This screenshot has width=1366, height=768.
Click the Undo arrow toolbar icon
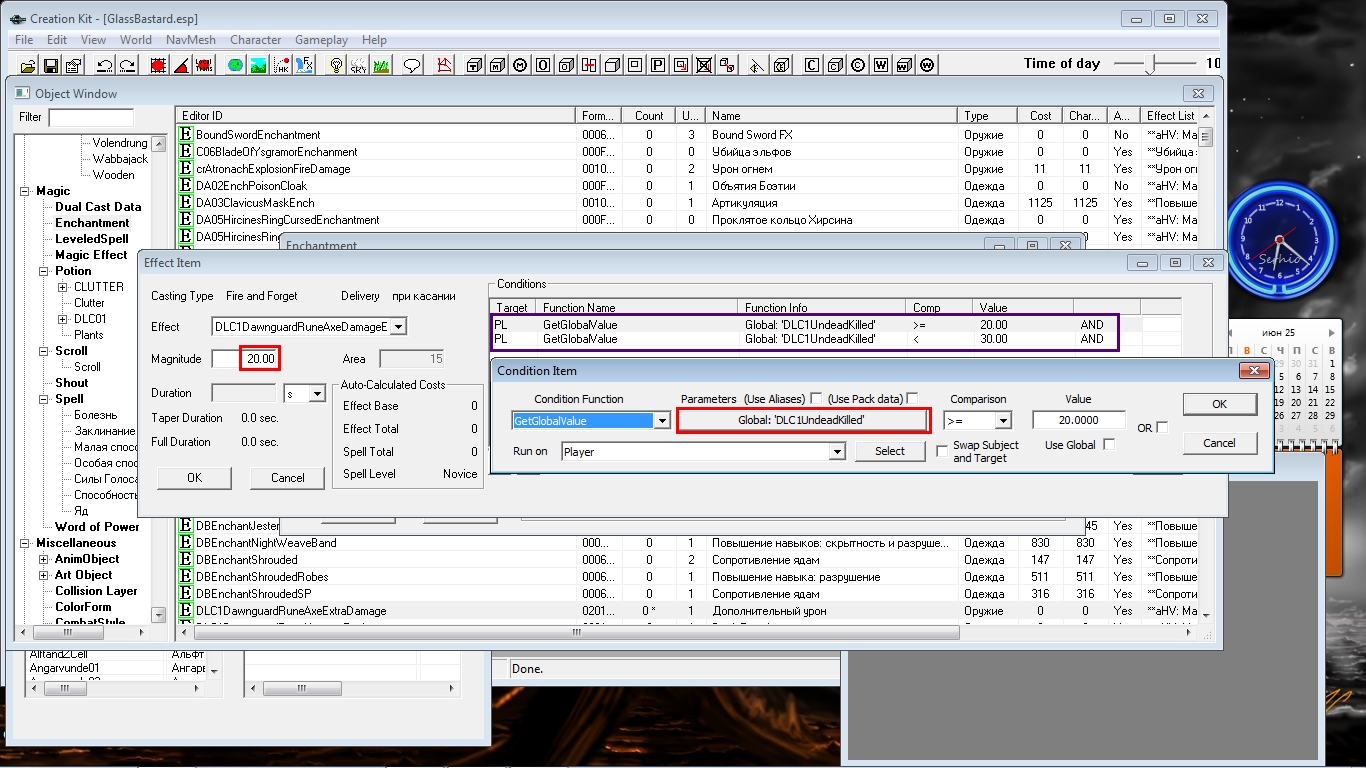[104, 66]
